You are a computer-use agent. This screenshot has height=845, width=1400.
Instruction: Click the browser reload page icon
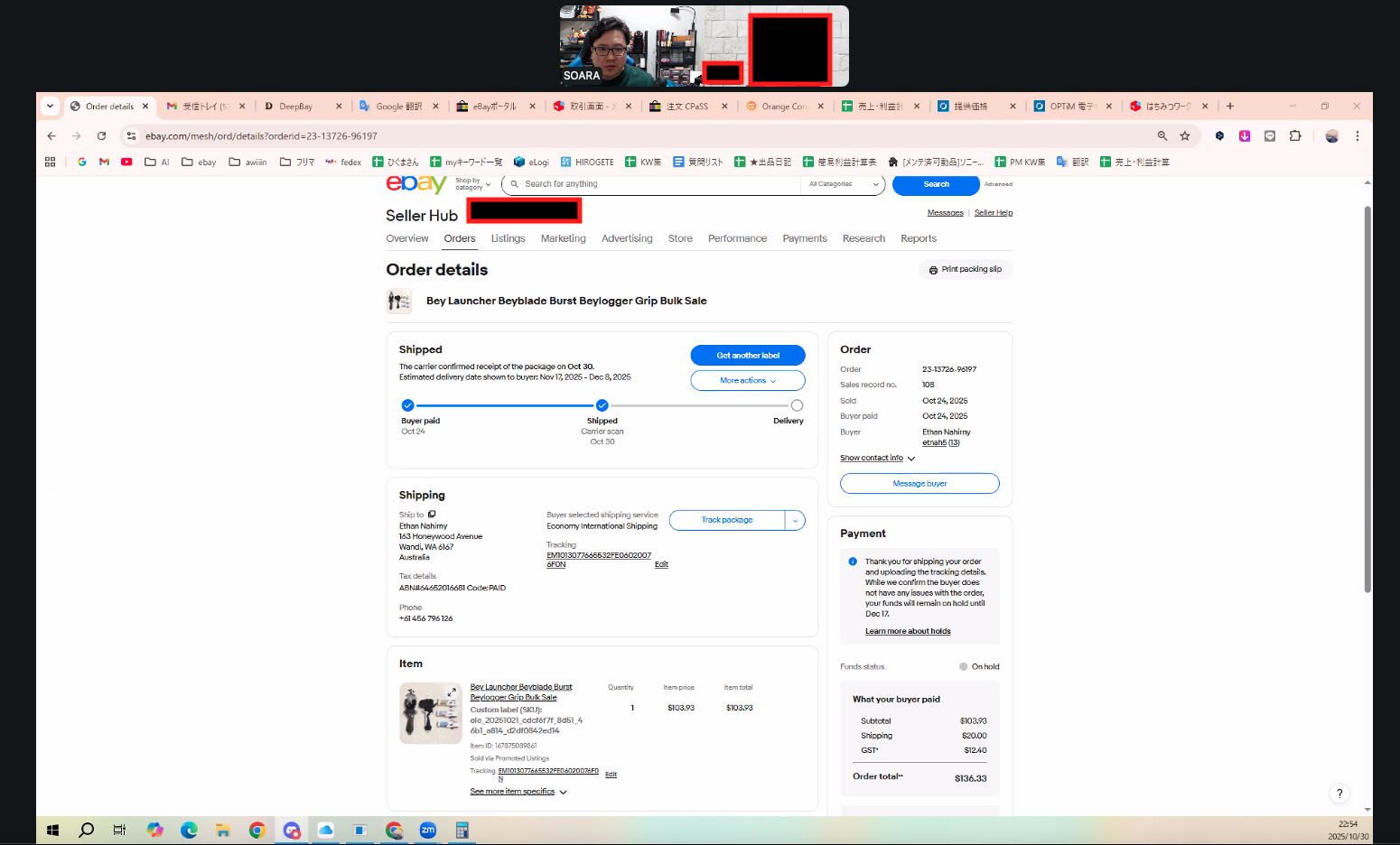click(102, 136)
